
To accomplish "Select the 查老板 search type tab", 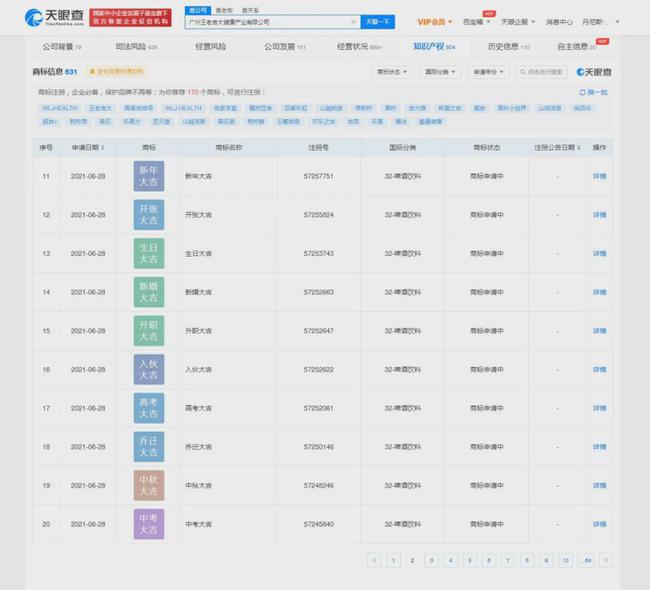I will pos(224,10).
